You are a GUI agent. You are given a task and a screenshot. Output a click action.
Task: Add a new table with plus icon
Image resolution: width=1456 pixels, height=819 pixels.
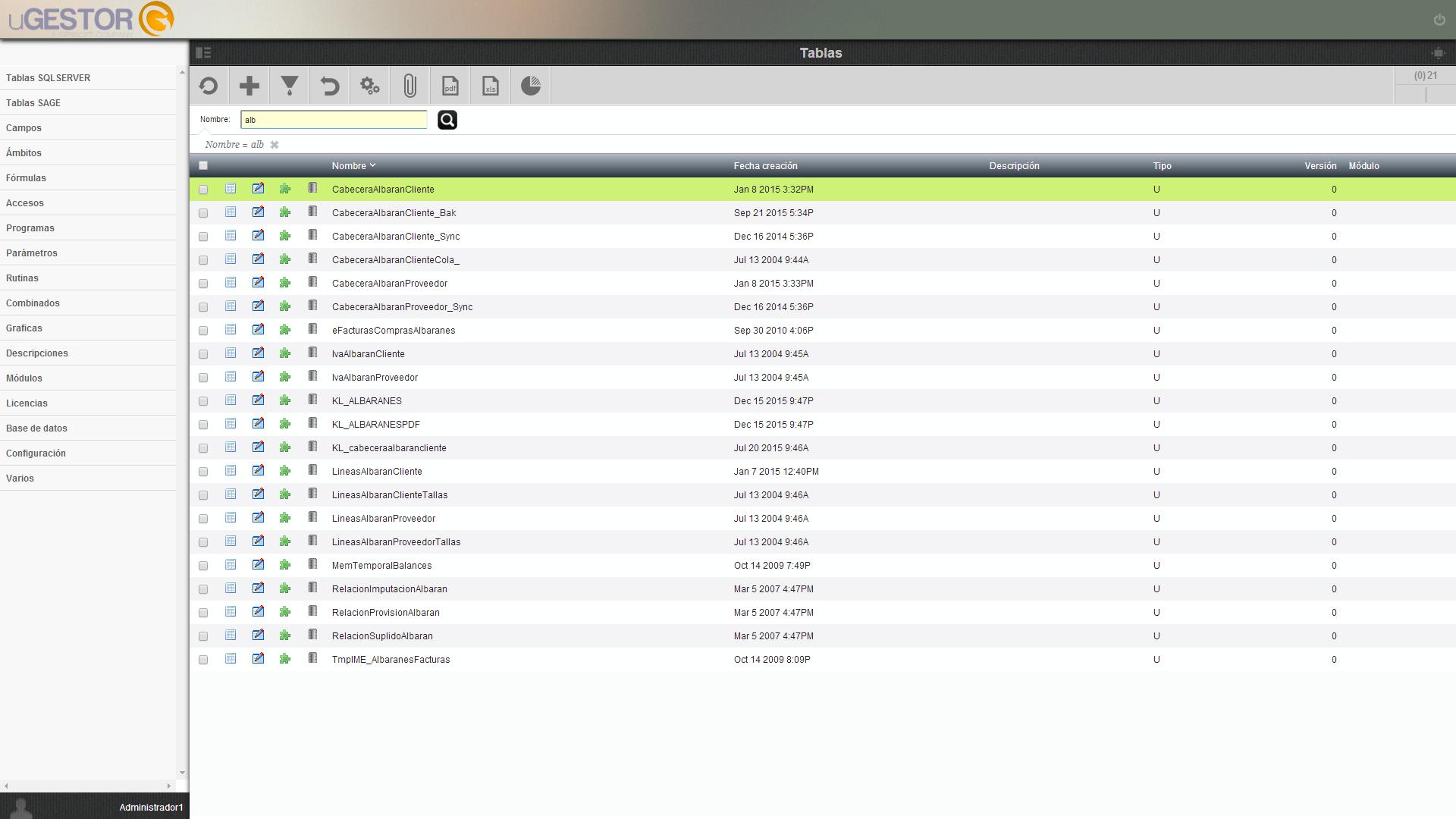(x=249, y=86)
